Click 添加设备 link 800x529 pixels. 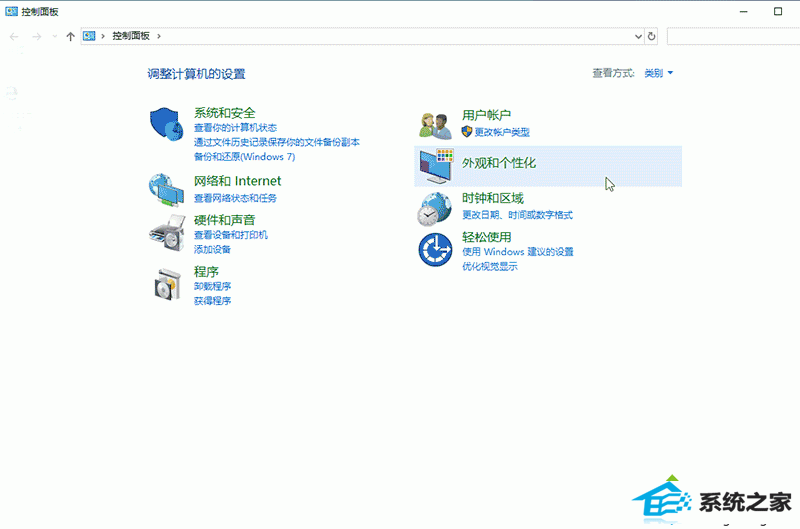[212, 249]
